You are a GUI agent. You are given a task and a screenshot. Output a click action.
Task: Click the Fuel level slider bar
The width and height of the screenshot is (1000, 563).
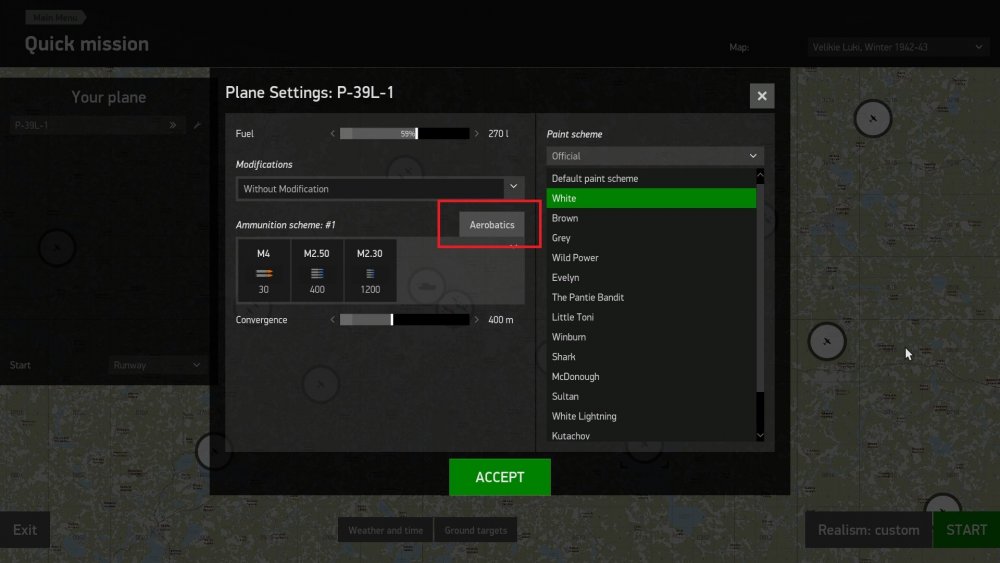point(404,134)
